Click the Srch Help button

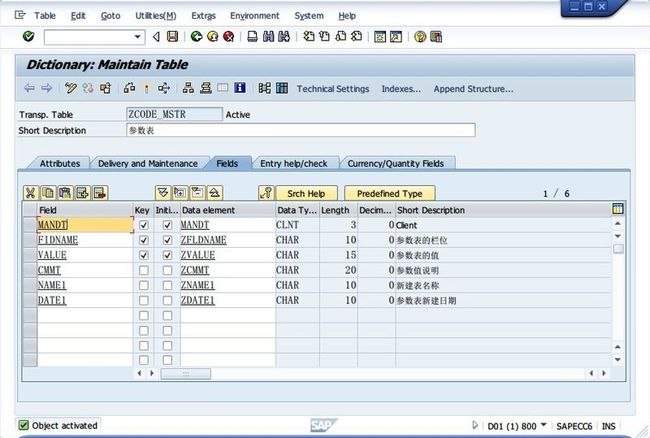pyautogui.click(x=306, y=193)
